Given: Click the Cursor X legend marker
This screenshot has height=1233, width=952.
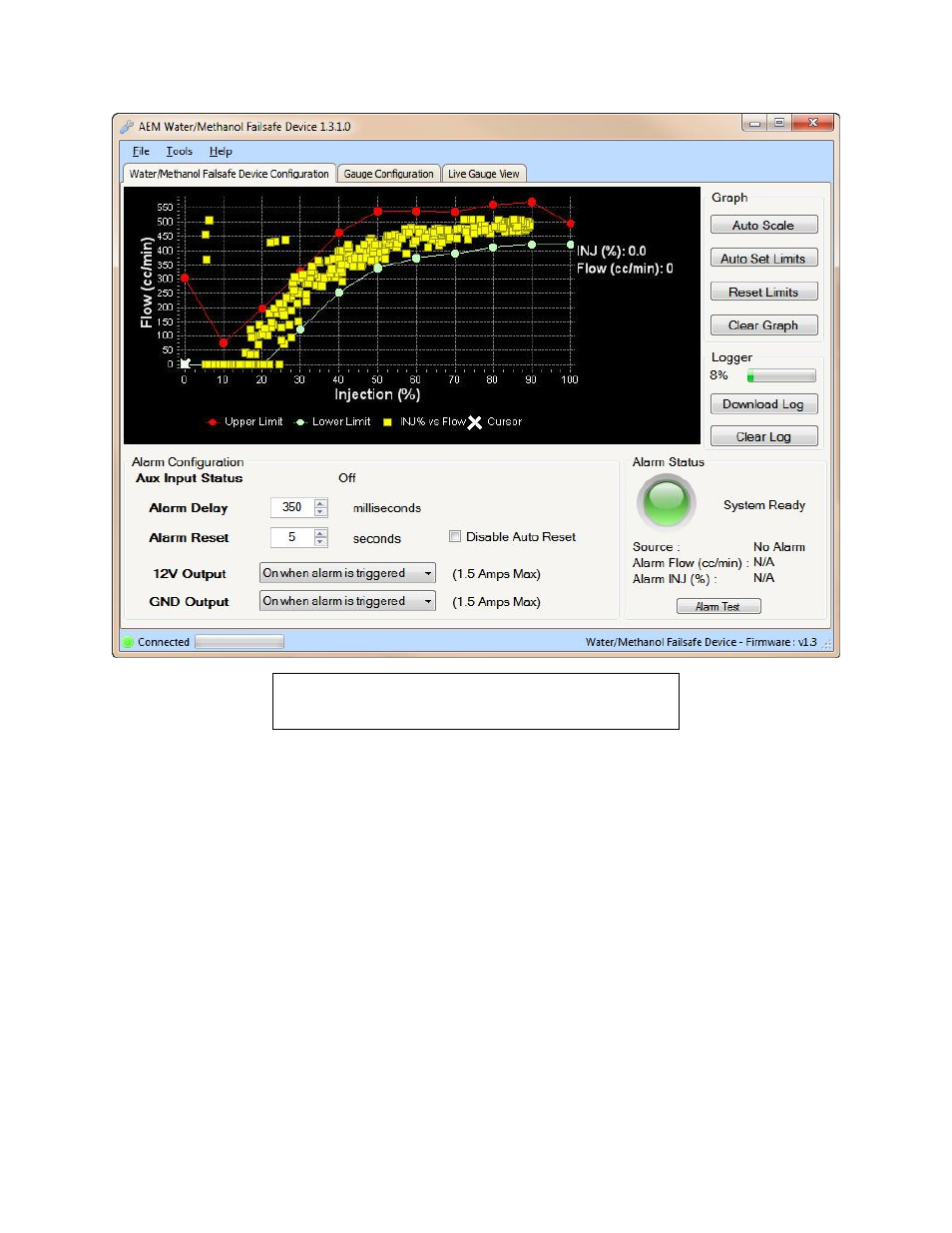Looking at the screenshot, I should (475, 422).
